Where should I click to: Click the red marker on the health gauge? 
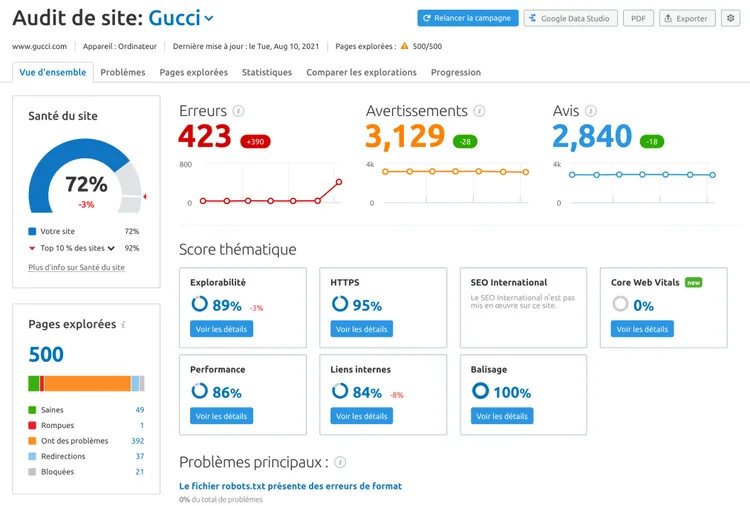144,197
